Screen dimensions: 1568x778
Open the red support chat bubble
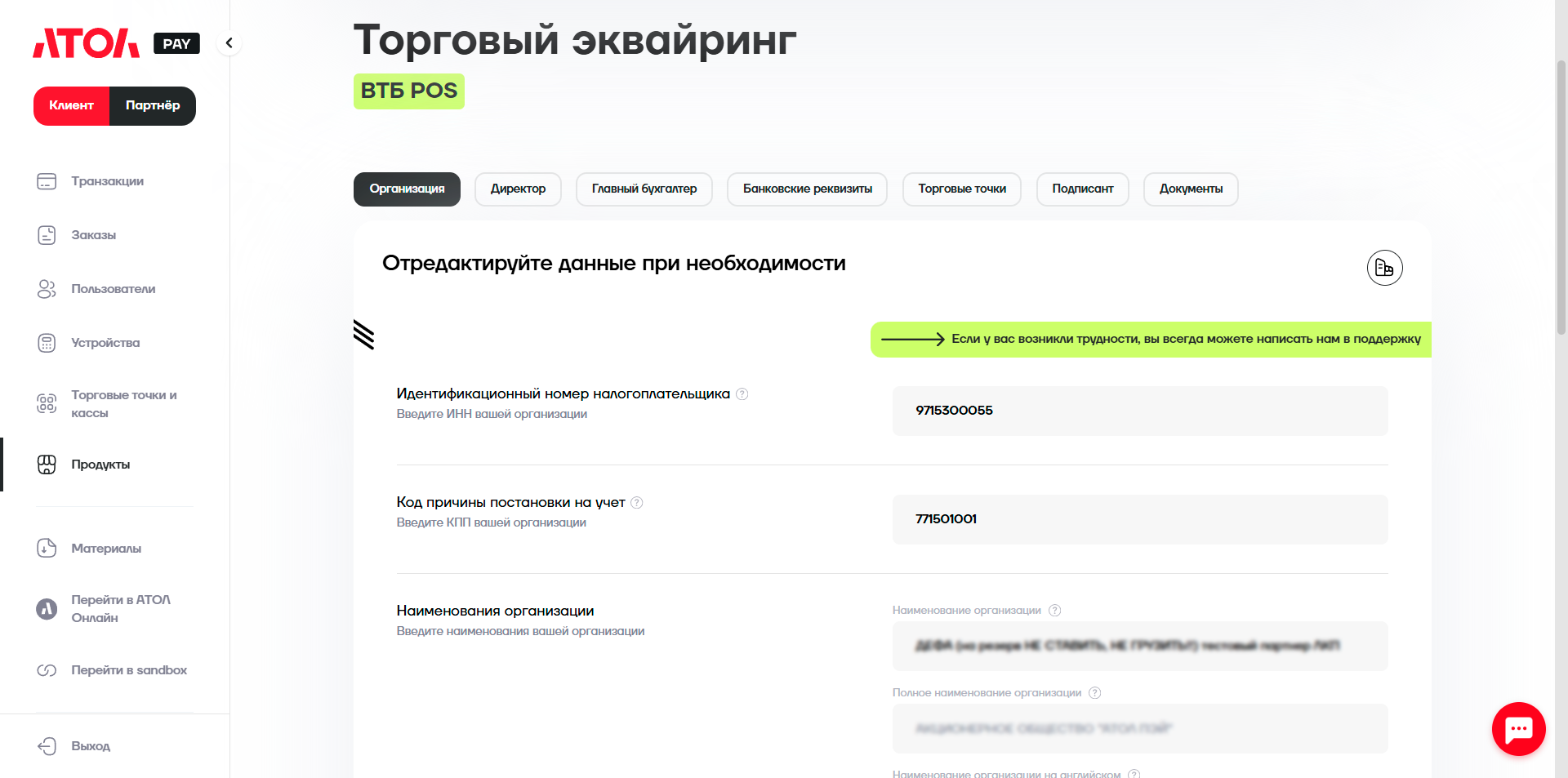[1518, 729]
